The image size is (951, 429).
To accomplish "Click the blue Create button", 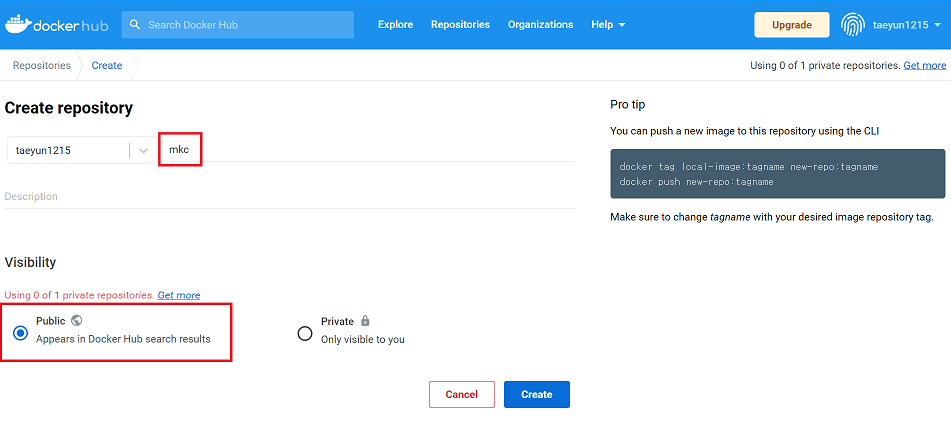I will pyautogui.click(x=537, y=394).
